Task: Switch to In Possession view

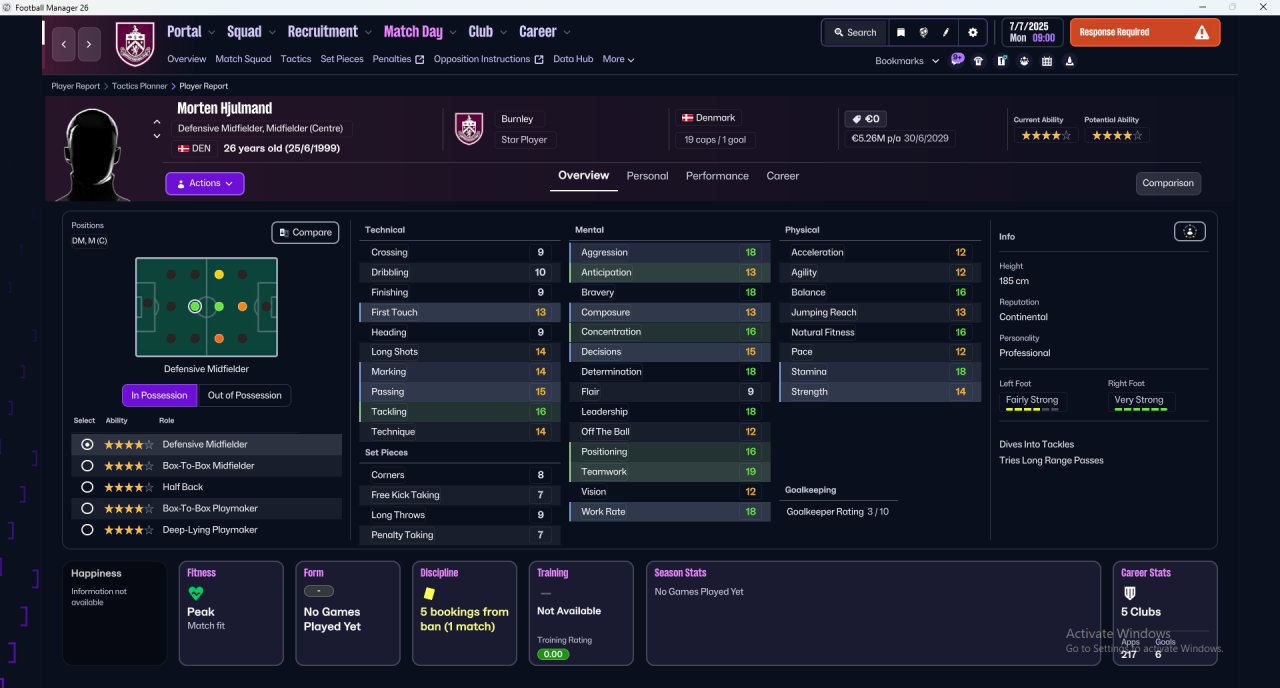Action: click(160, 395)
